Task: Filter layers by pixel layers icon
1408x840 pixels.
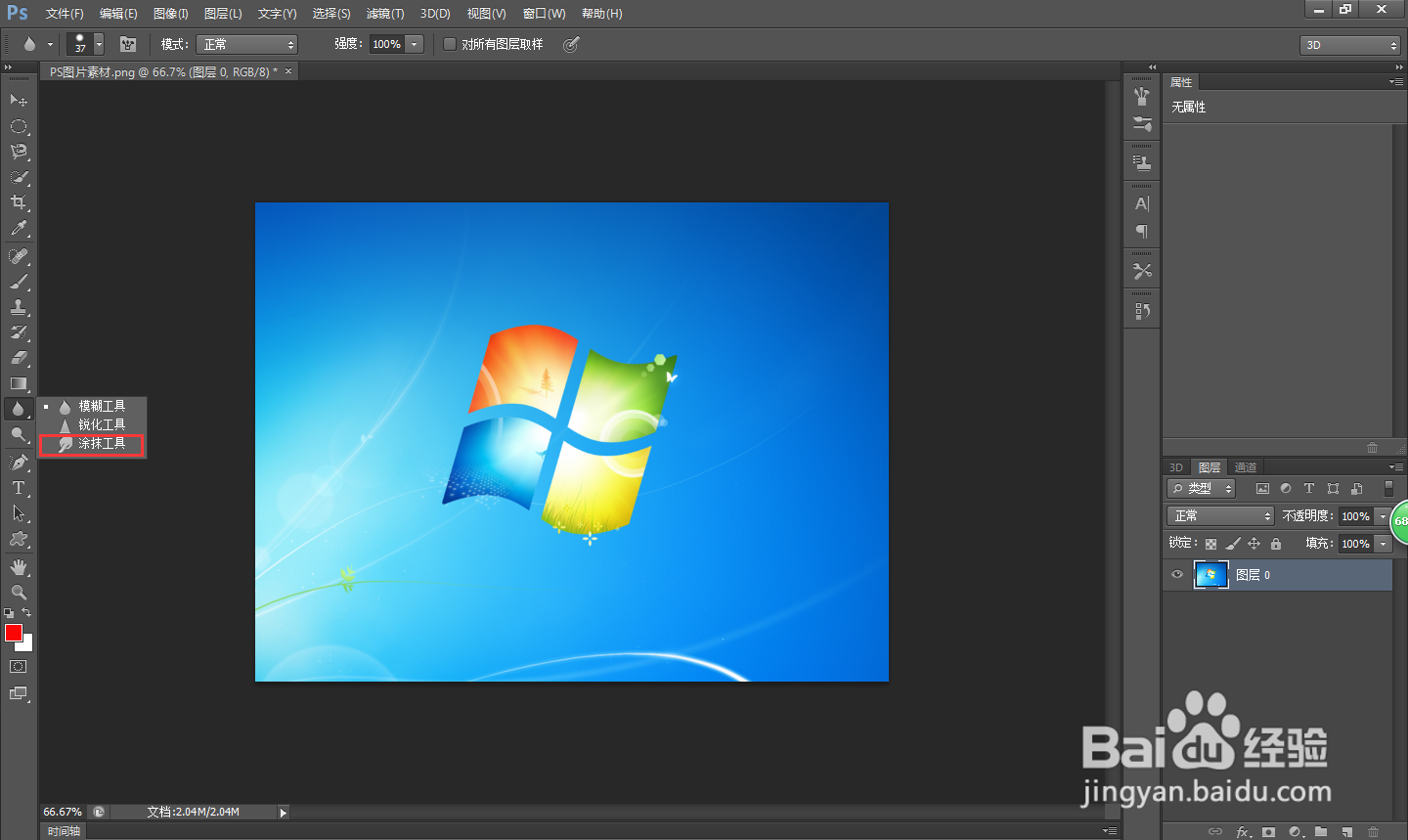Action: pos(1262,488)
